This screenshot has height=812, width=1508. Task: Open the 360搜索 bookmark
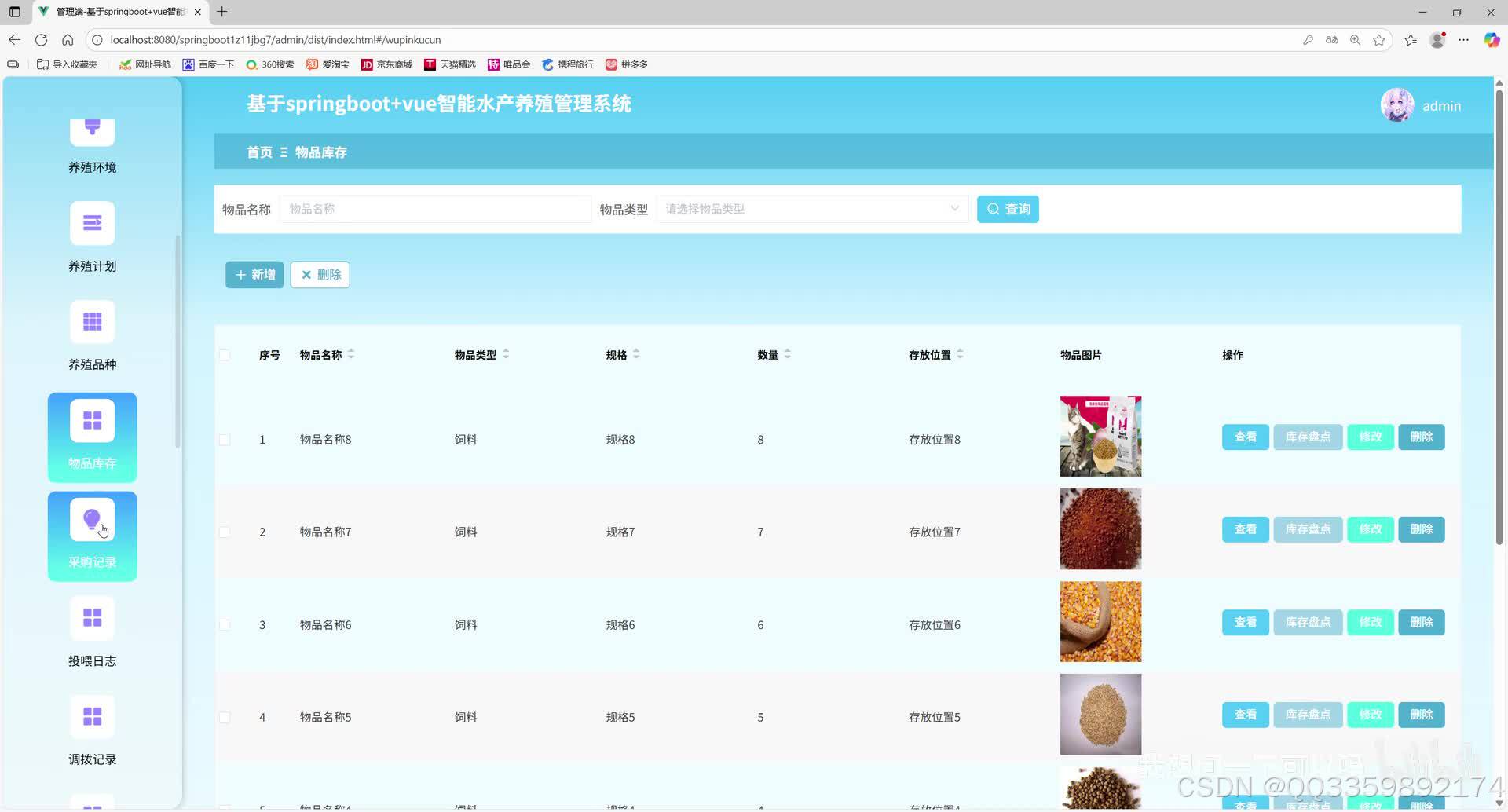270,64
